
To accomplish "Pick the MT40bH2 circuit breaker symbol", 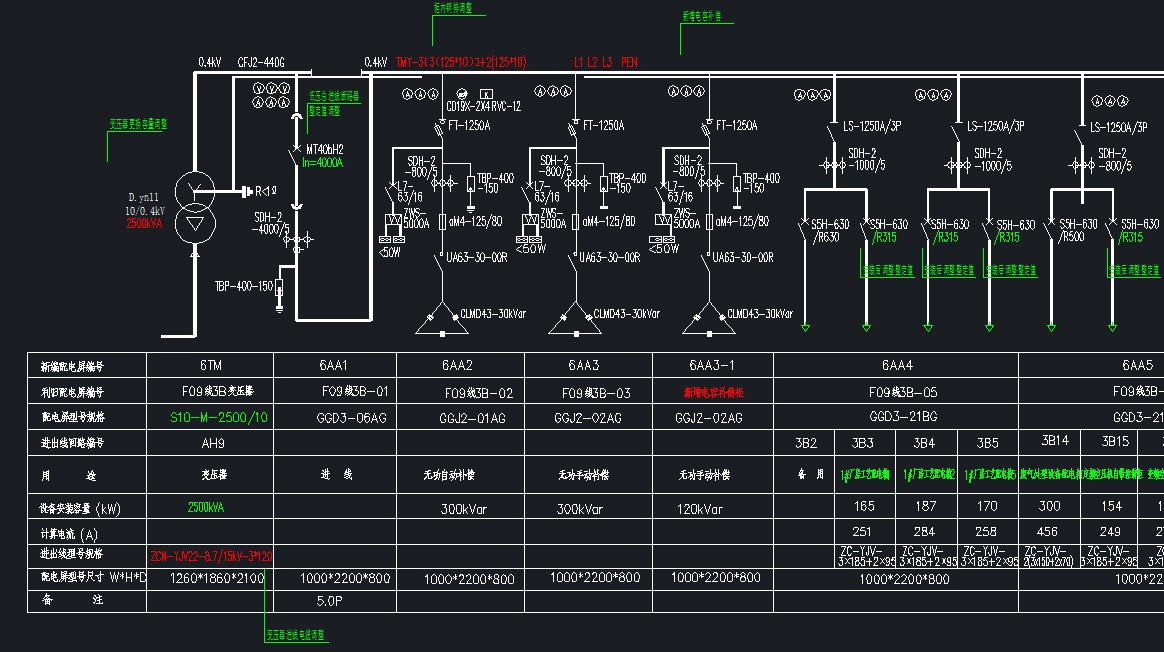I will (296, 155).
